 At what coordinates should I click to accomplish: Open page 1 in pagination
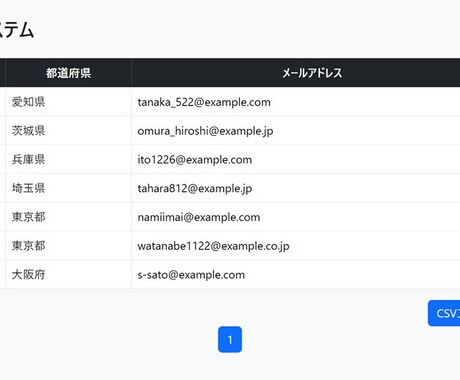coord(230,339)
